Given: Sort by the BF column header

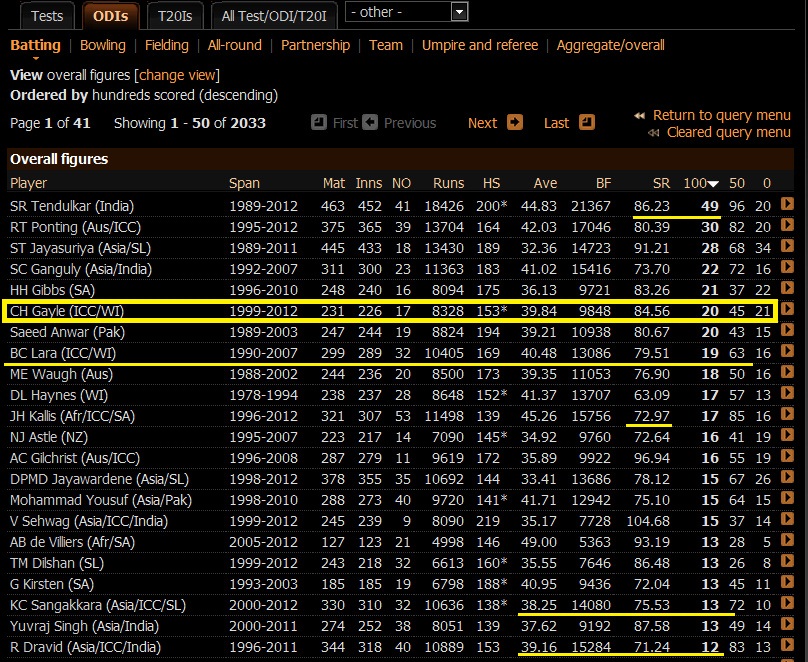Looking at the screenshot, I should 603,183.
